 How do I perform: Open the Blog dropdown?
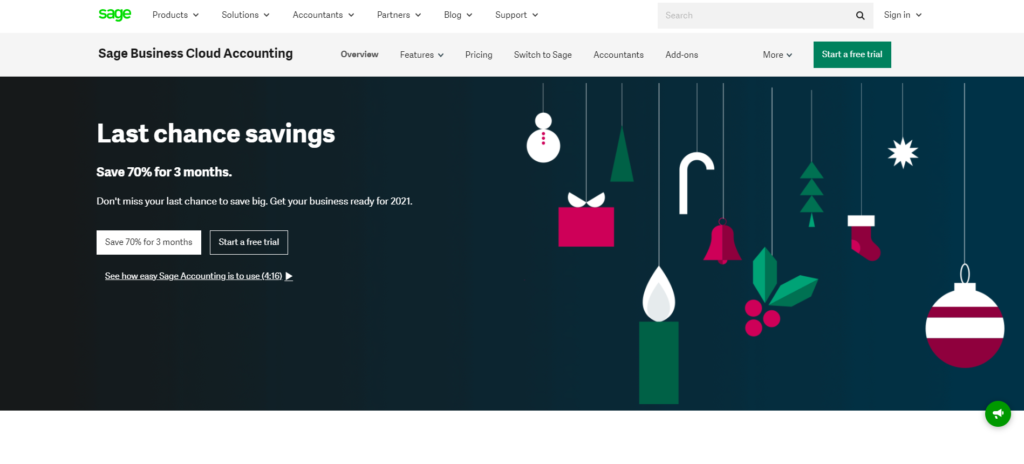pos(458,15)
